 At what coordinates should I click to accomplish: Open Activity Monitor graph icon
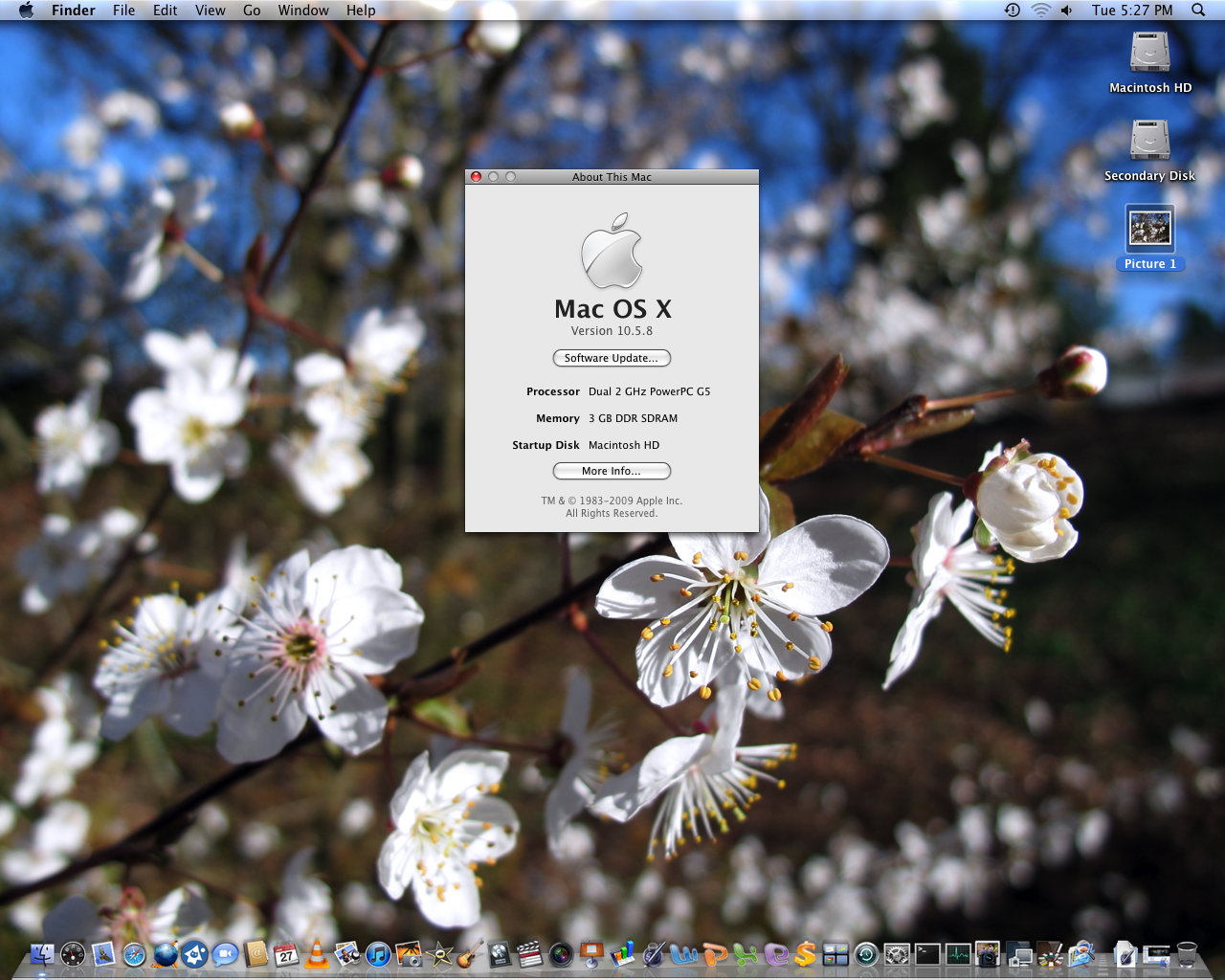958,954
